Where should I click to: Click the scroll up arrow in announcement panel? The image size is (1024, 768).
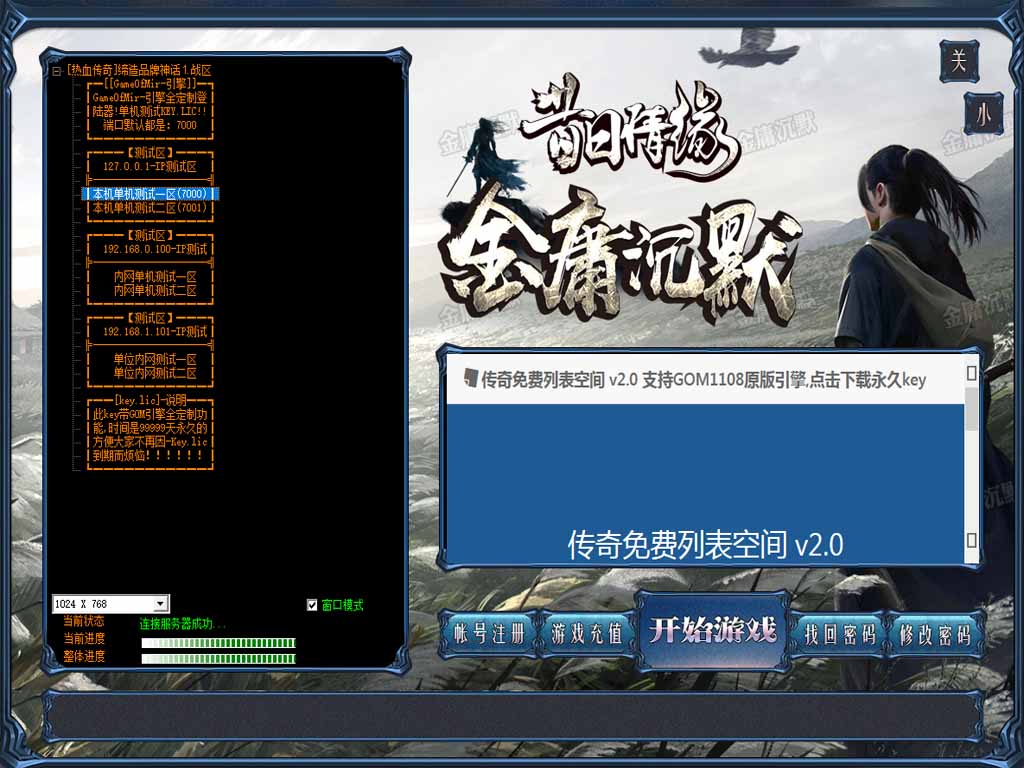pyautogui.click(x=972, y=373)
